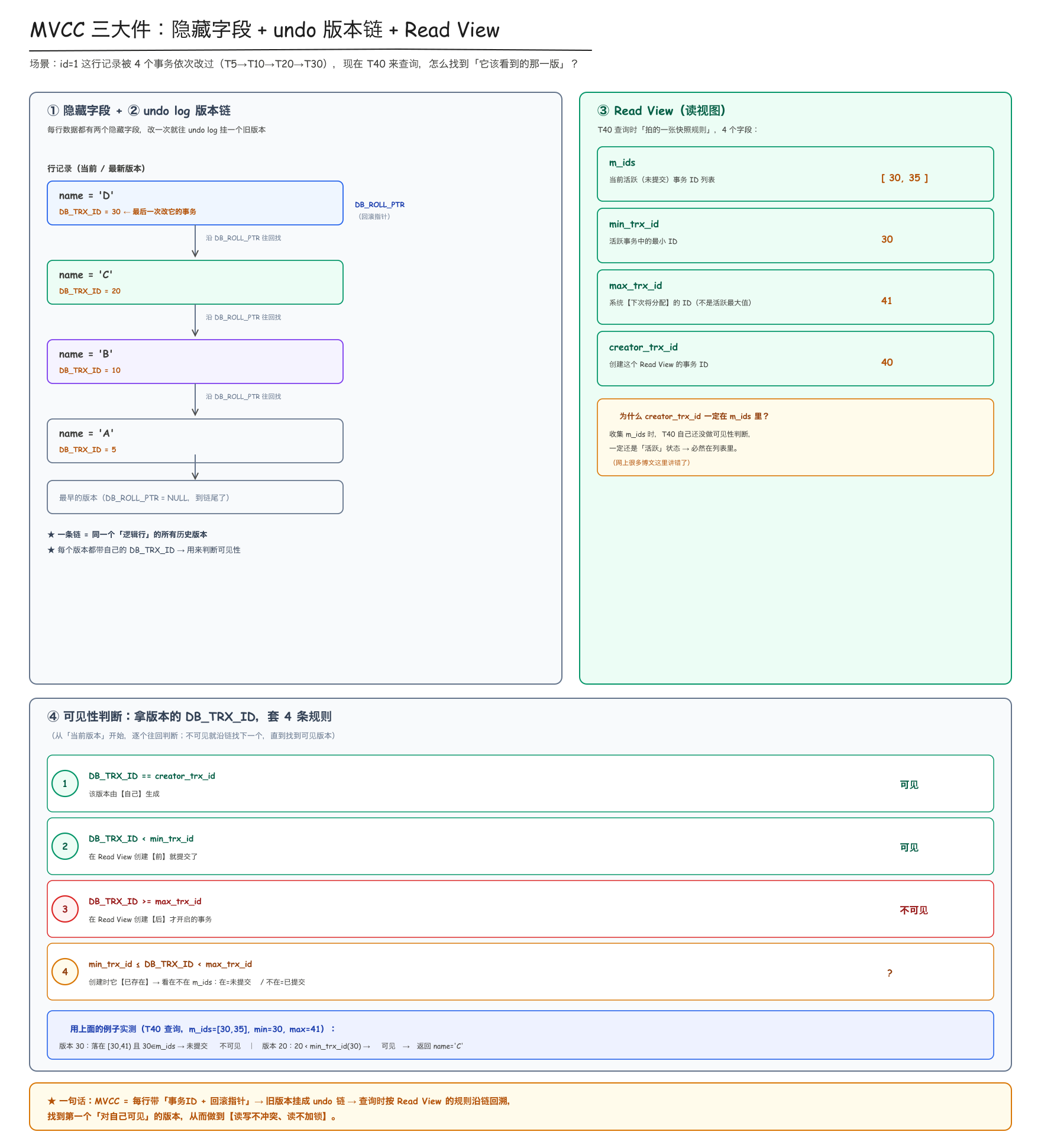Click the 可见 result in rule 2 row

point(909,847)
